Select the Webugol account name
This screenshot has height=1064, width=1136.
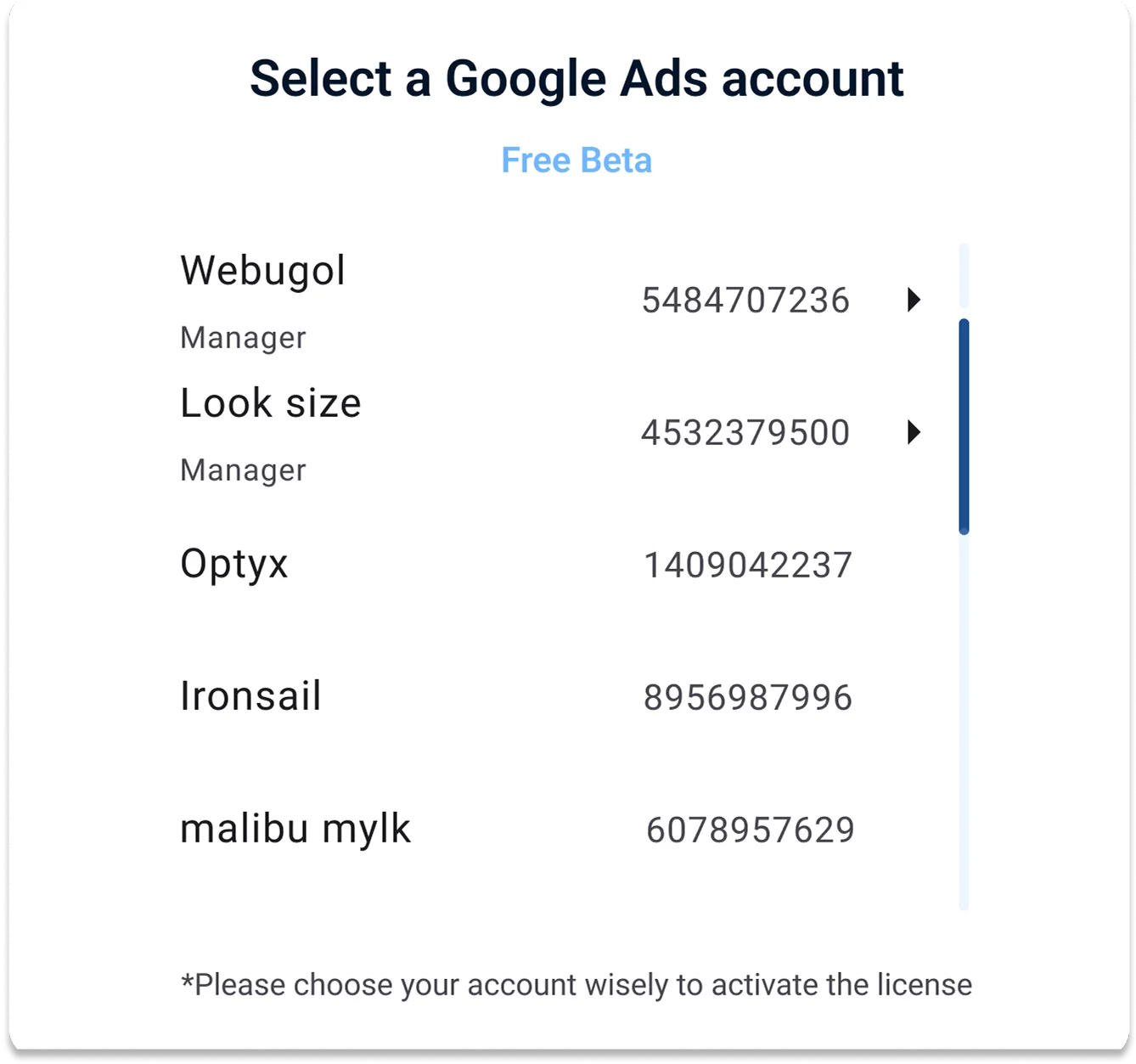click(x=263, y=271)
